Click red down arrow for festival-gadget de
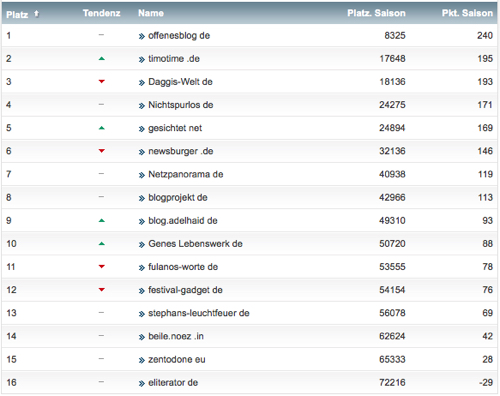Screen dimensions: 500x396 [102, 289]
